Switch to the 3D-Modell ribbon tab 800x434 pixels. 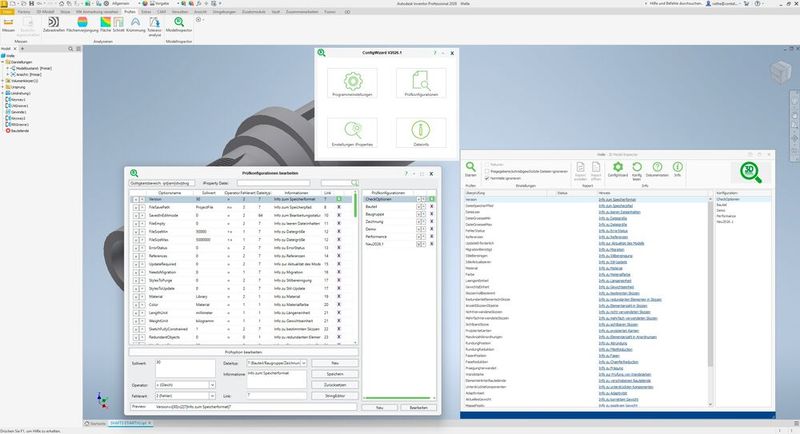[x=45, y=11]
